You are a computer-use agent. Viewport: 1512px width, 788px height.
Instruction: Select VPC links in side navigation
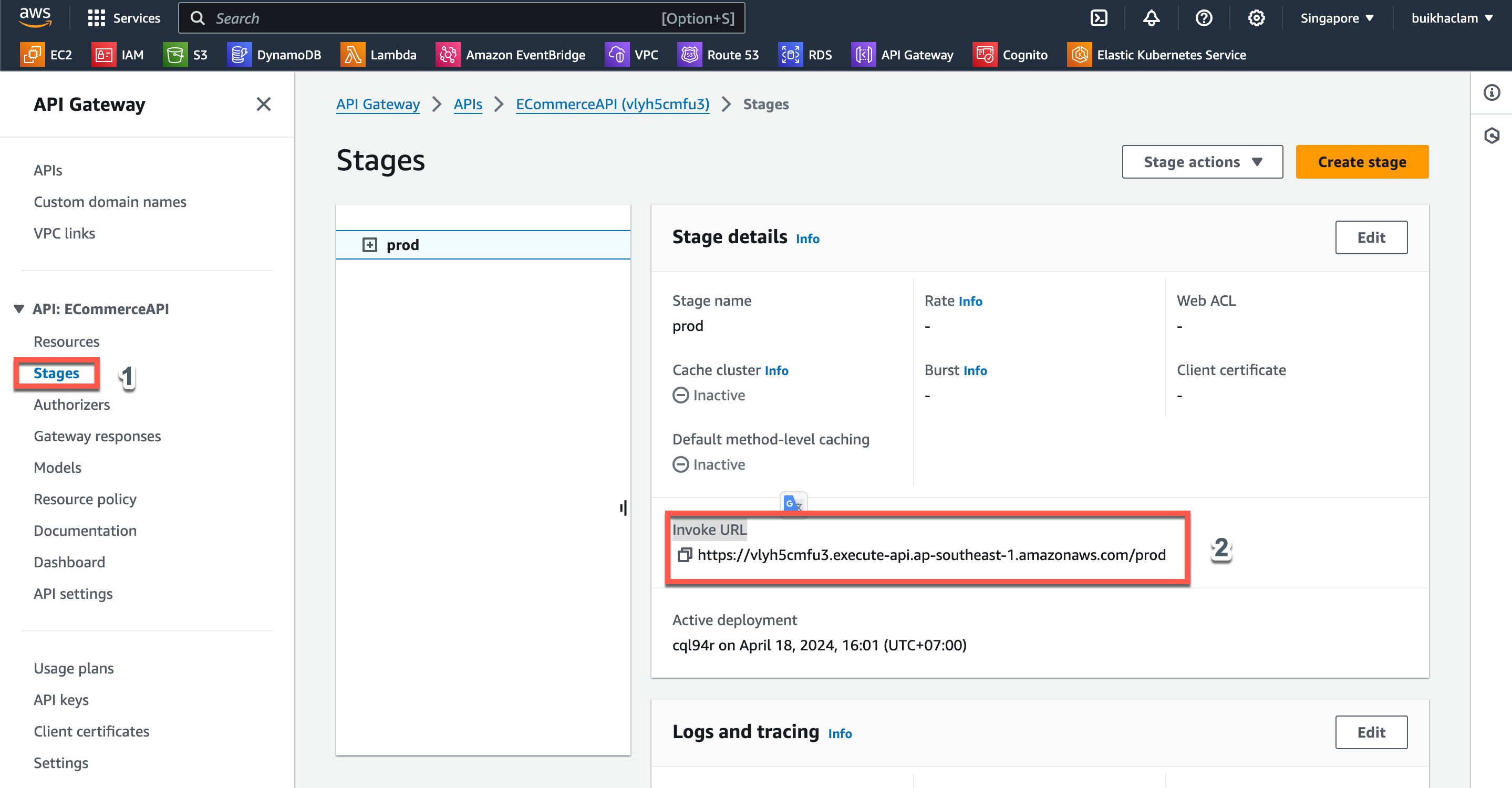coord(64,234)
